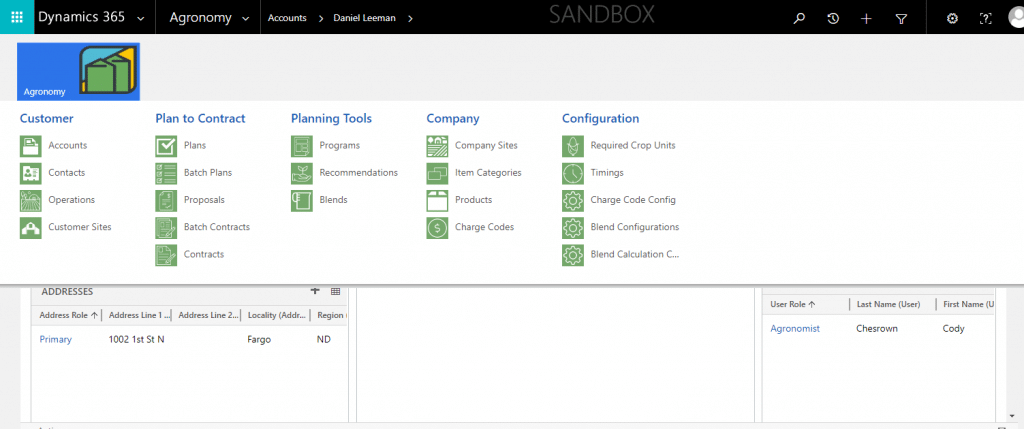This screenshot has width=1024, height=429.
Task: Sort by Address Role column header
Action: 68,315
